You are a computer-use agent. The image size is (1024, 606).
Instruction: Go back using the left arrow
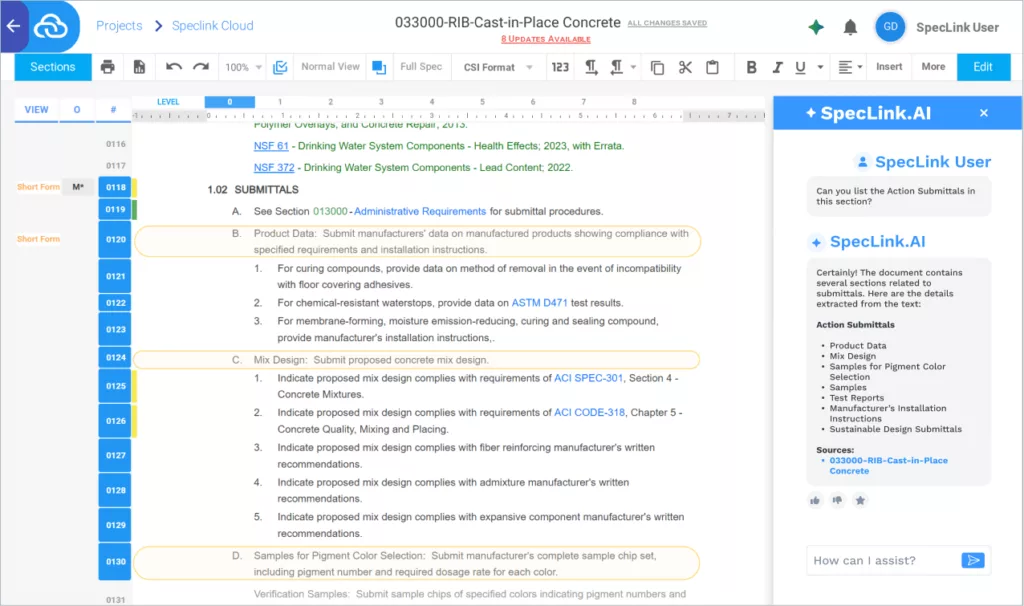point(13,26)
